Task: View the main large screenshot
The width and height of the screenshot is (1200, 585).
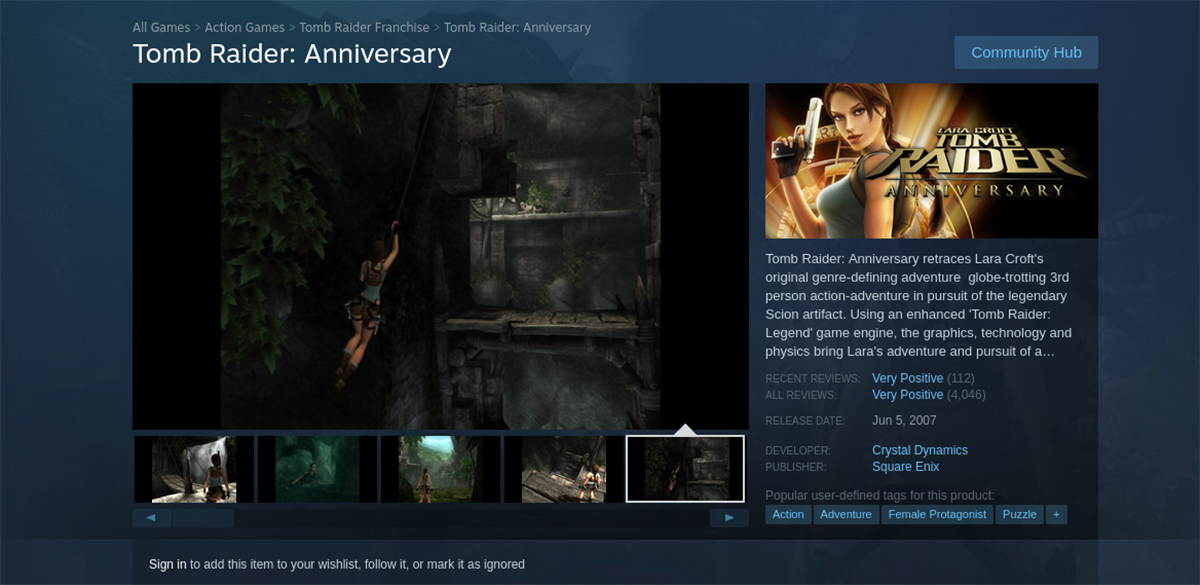Action: [441, 256]
